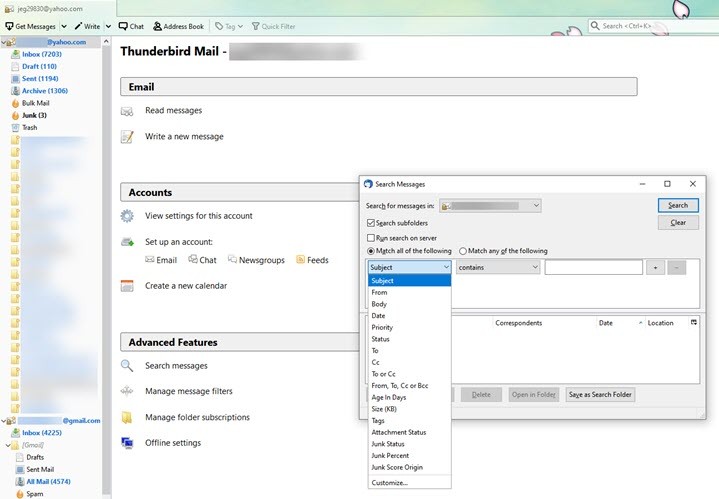Image resolution: width=719 pixels, height=499 pixels.
Task: Select the Sent Mail folder
Action: (40, 469)
